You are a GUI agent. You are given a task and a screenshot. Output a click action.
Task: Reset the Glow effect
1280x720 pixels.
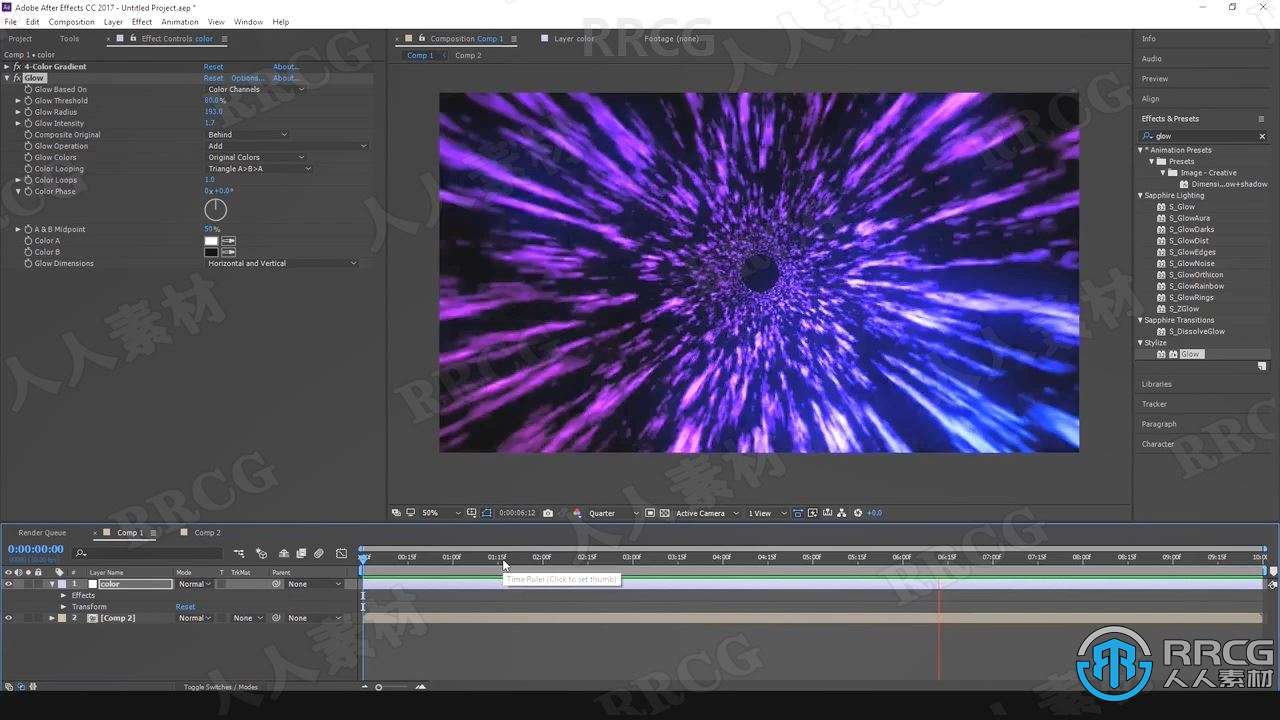214,78
